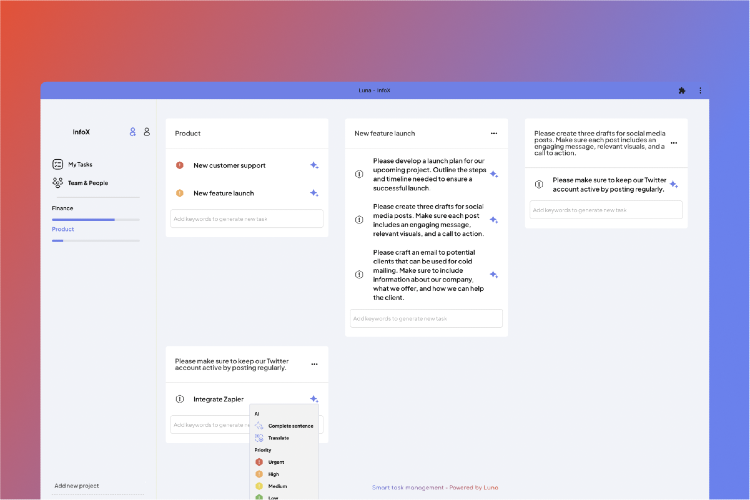Click the AI sparkle icon for Integrate Zapier
Viewport: 750px width, 500px height.
[314, 399]
